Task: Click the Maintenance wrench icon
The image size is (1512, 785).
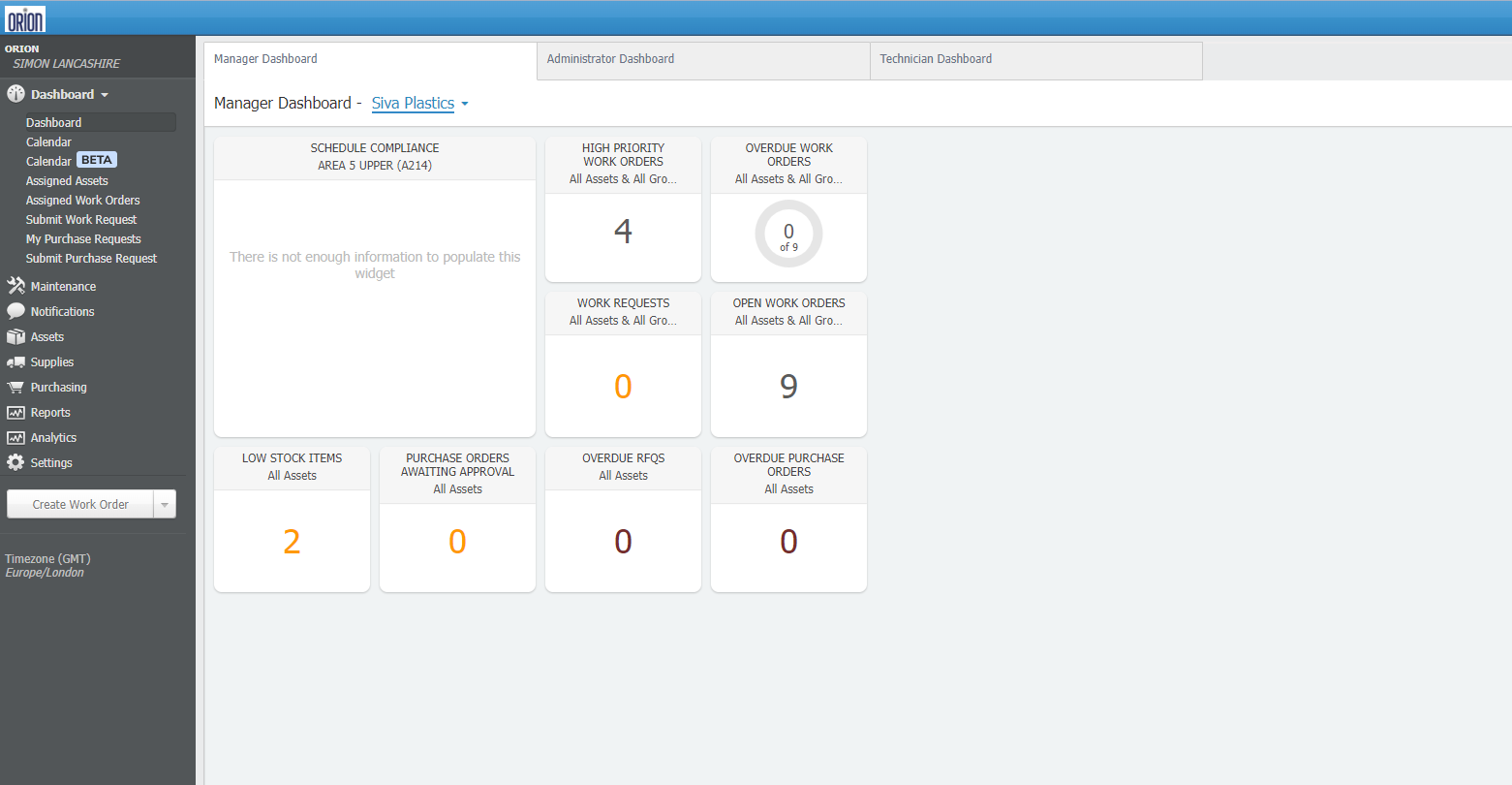Action: [15, 286]
